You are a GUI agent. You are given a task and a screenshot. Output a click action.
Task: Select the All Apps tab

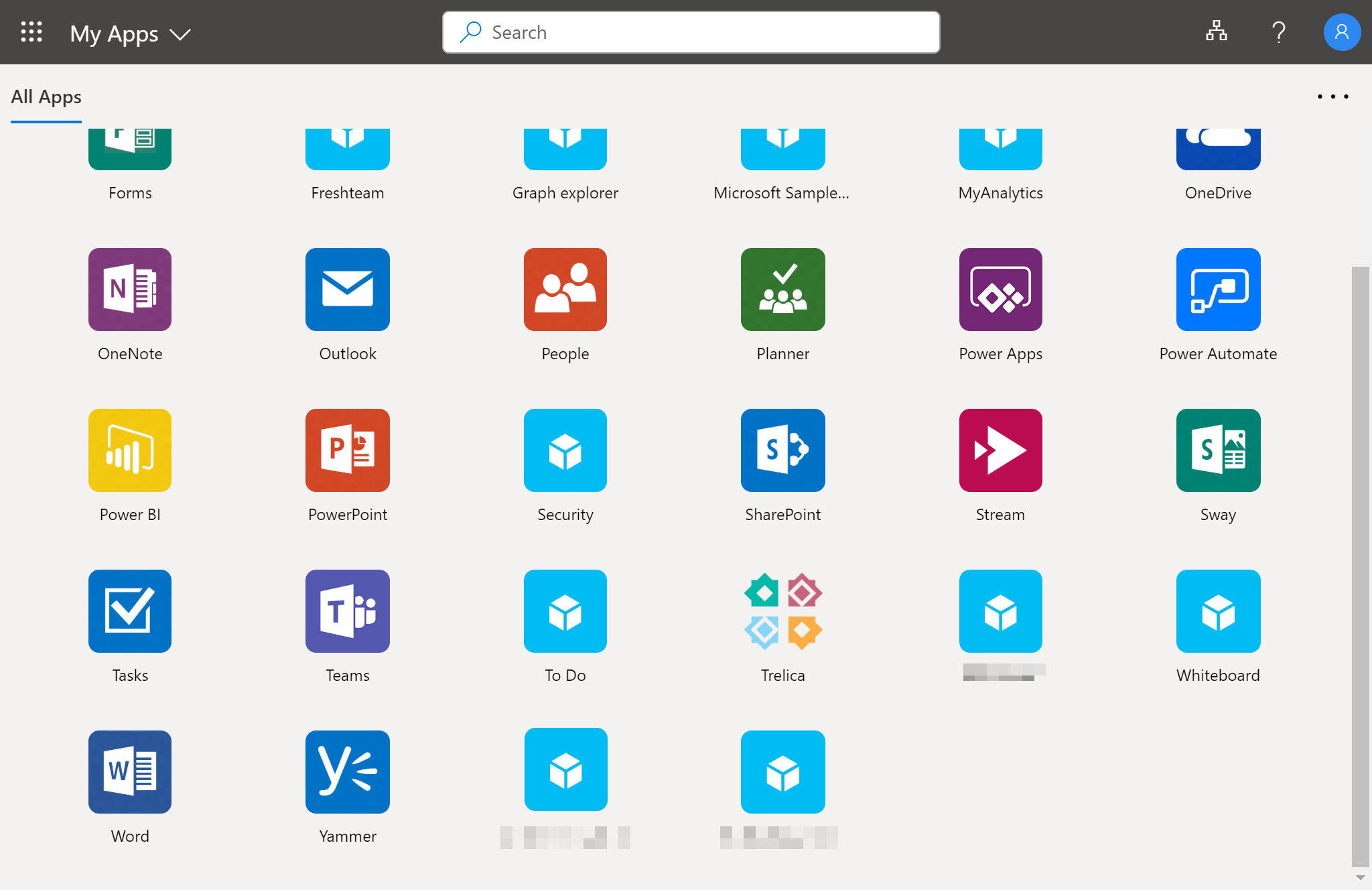[46, 97]
